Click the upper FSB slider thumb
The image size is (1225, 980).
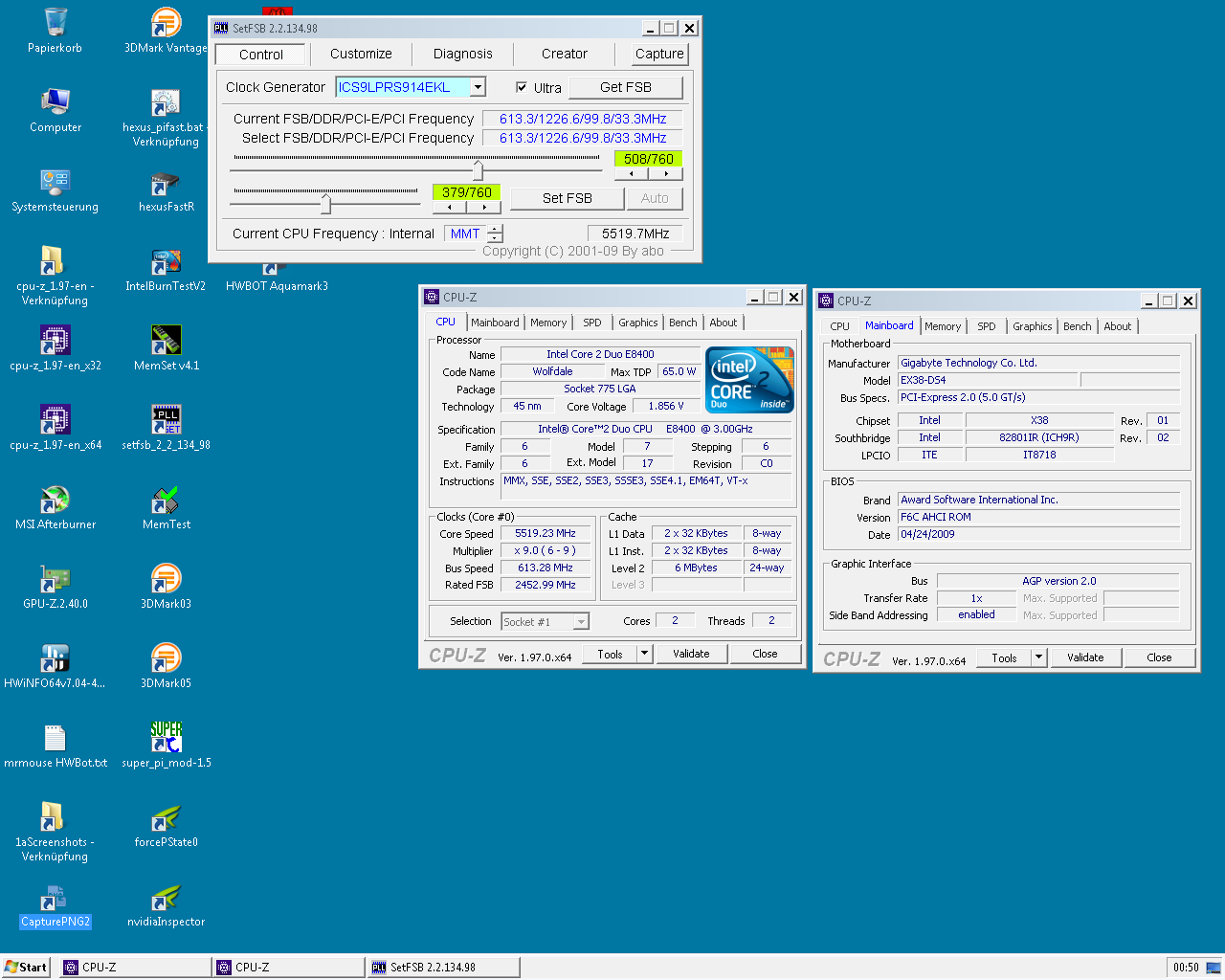(478, 170)
